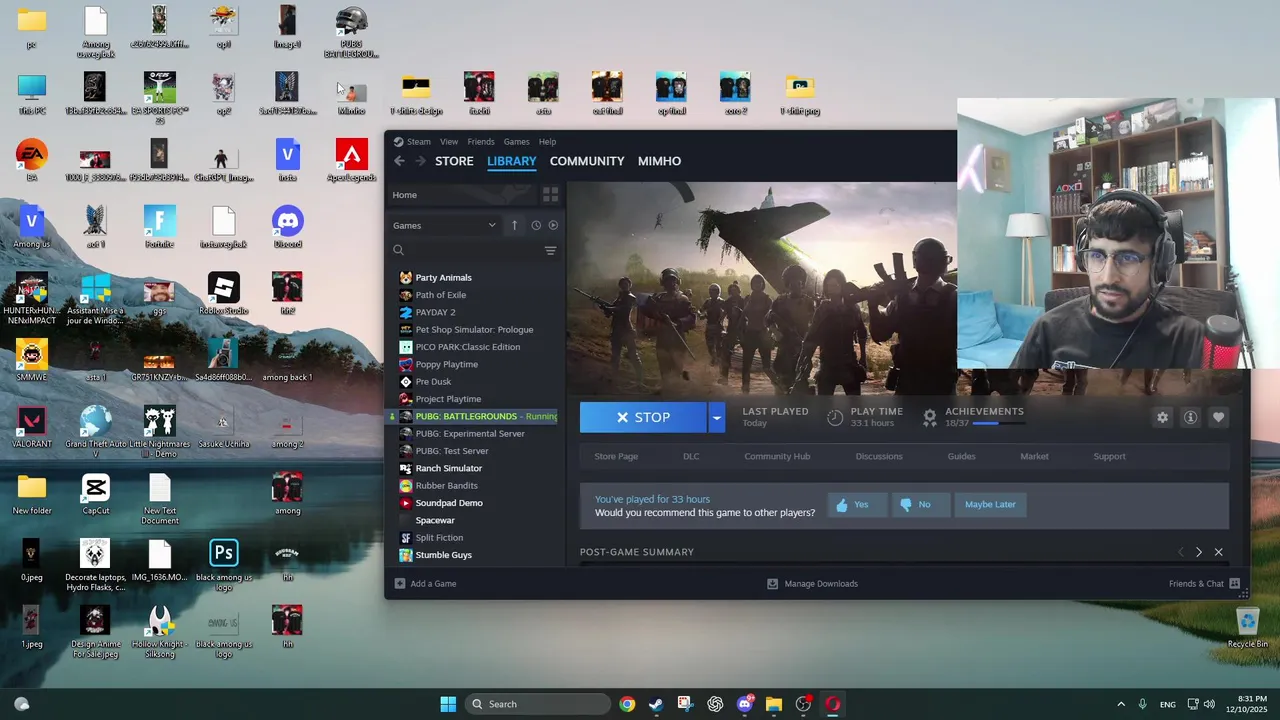Viewport: 1280px width, 720px height.
Task: Open Friends & Chat
Action: (x=1204, y=584)
